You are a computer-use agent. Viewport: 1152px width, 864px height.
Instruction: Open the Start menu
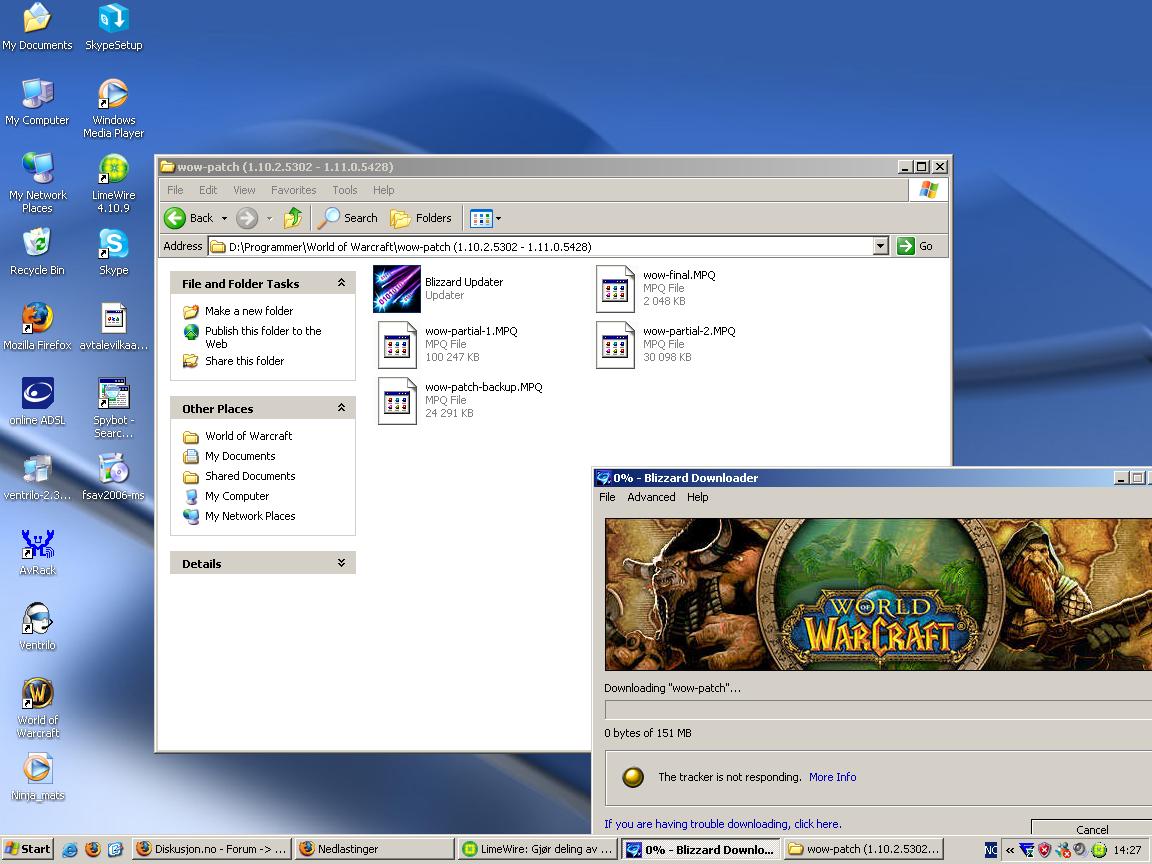tap(28, 849)
